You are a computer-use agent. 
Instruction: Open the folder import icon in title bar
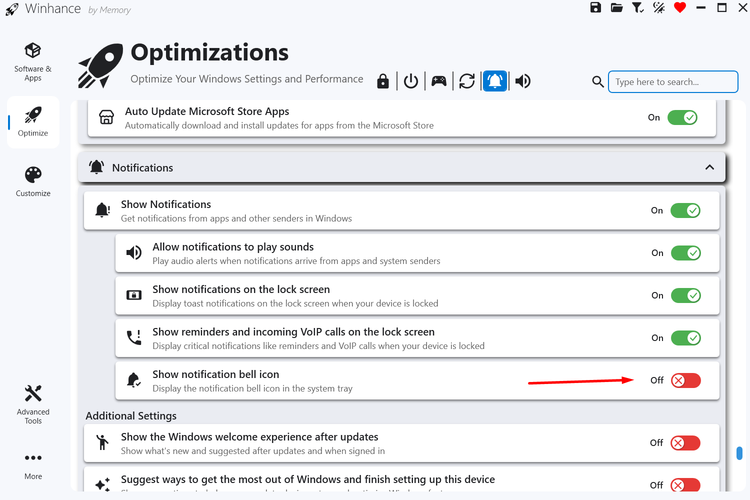pyautogui.click(x=617, y=8)
